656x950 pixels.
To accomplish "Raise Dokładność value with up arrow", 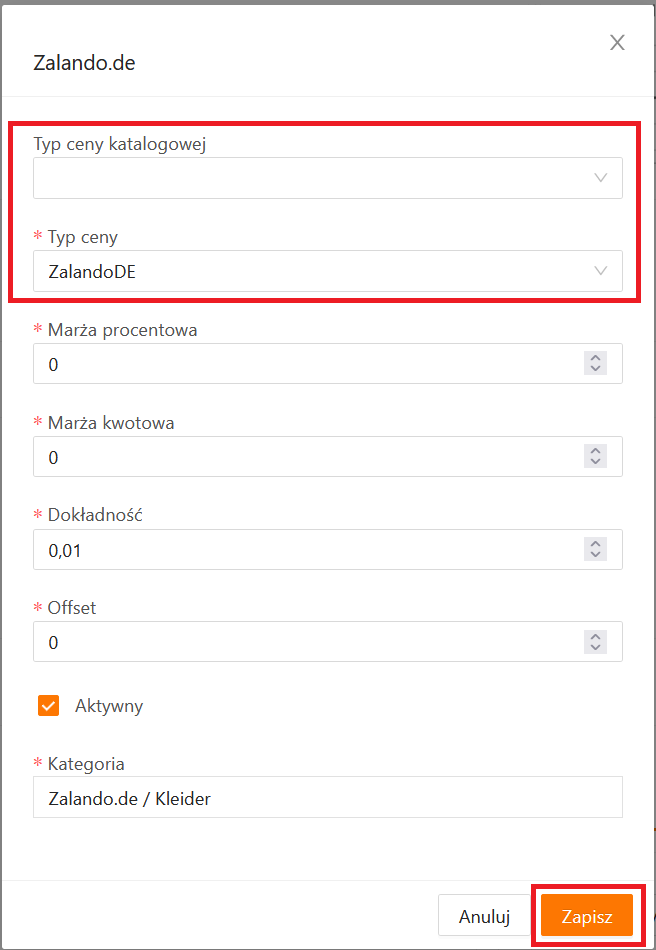I will point(596,544).
